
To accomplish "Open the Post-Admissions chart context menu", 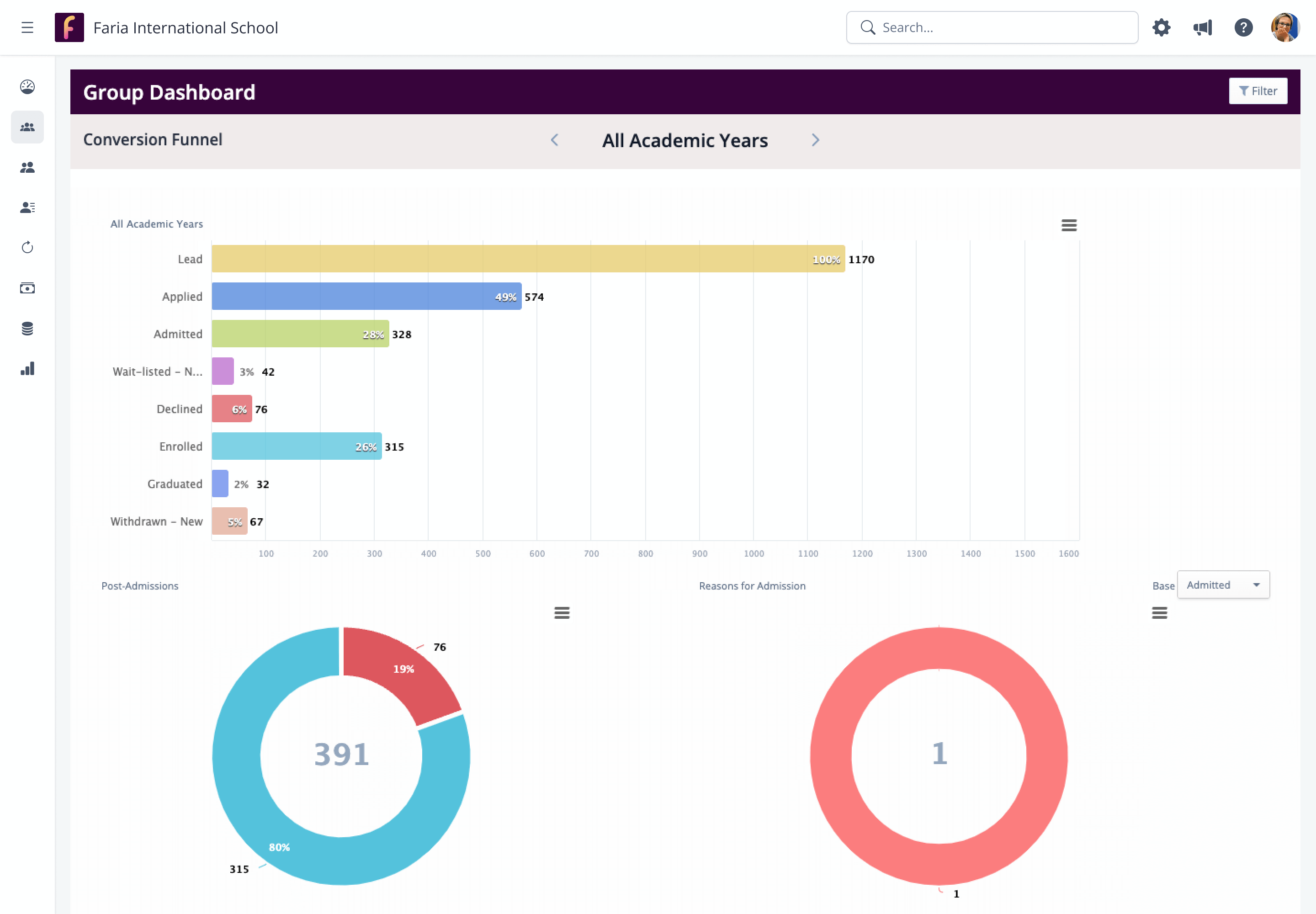I will click(x=561, y=613).
